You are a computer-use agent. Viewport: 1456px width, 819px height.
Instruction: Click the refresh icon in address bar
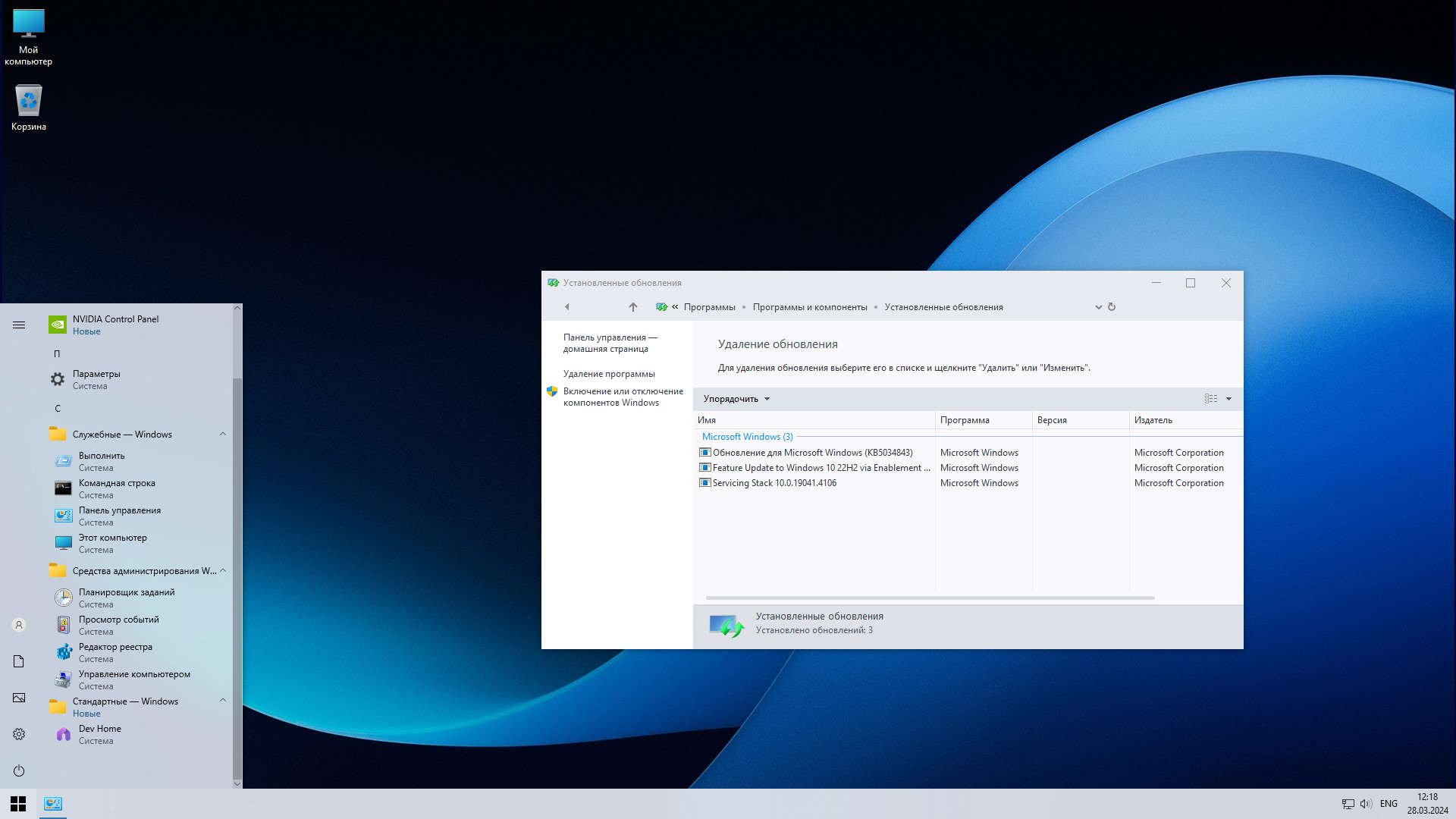(x=1112, y=307)
